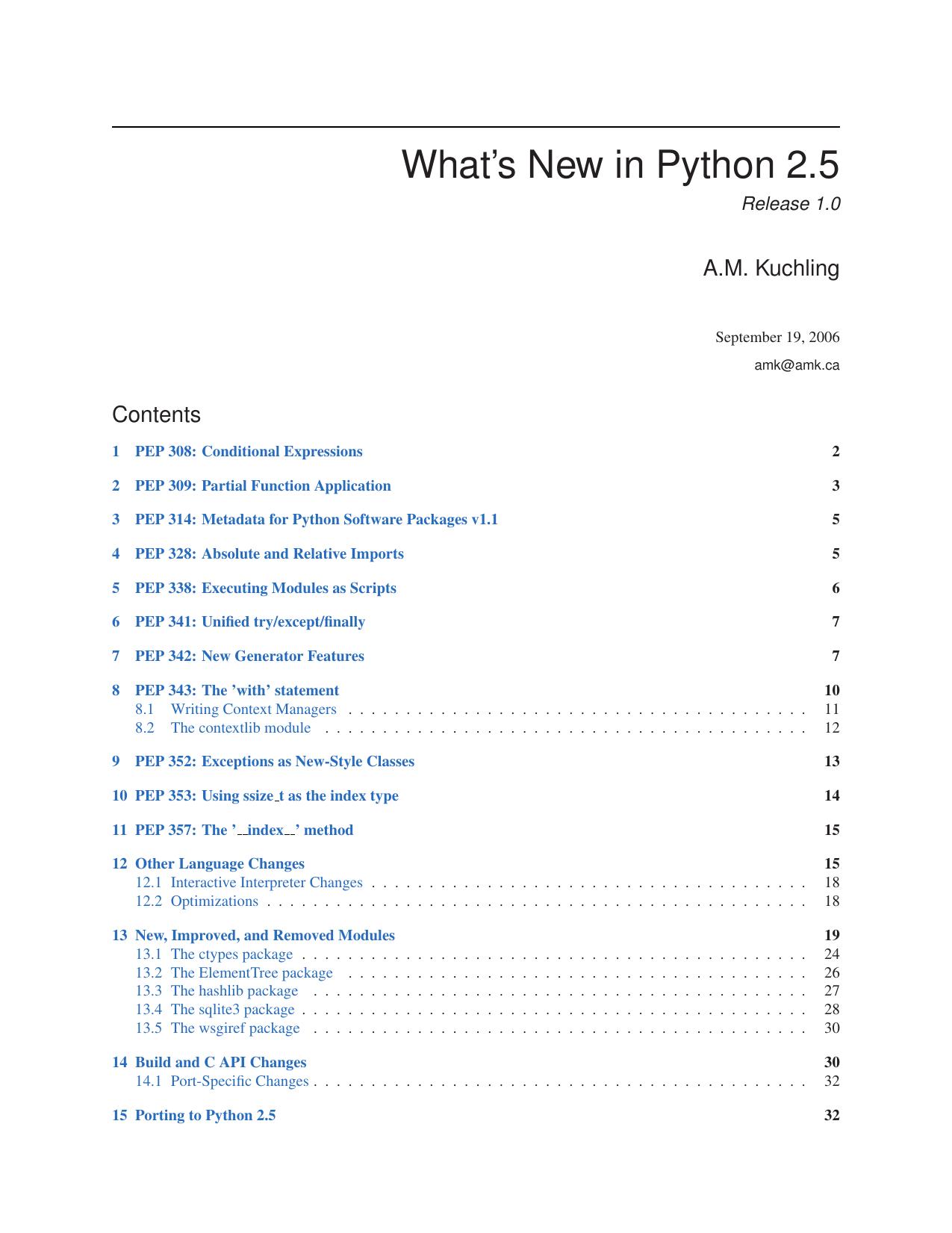
Task: Open 14.1 Port-Specific Changes
Action: click(x=222, y=1081)
